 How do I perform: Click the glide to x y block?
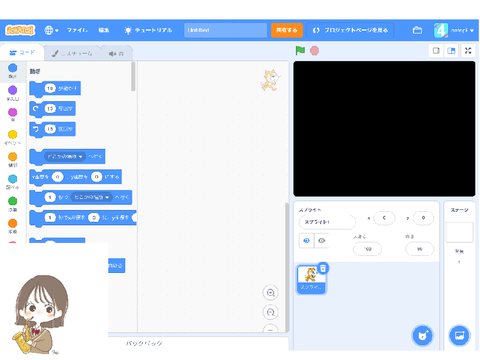coord(83,218)
